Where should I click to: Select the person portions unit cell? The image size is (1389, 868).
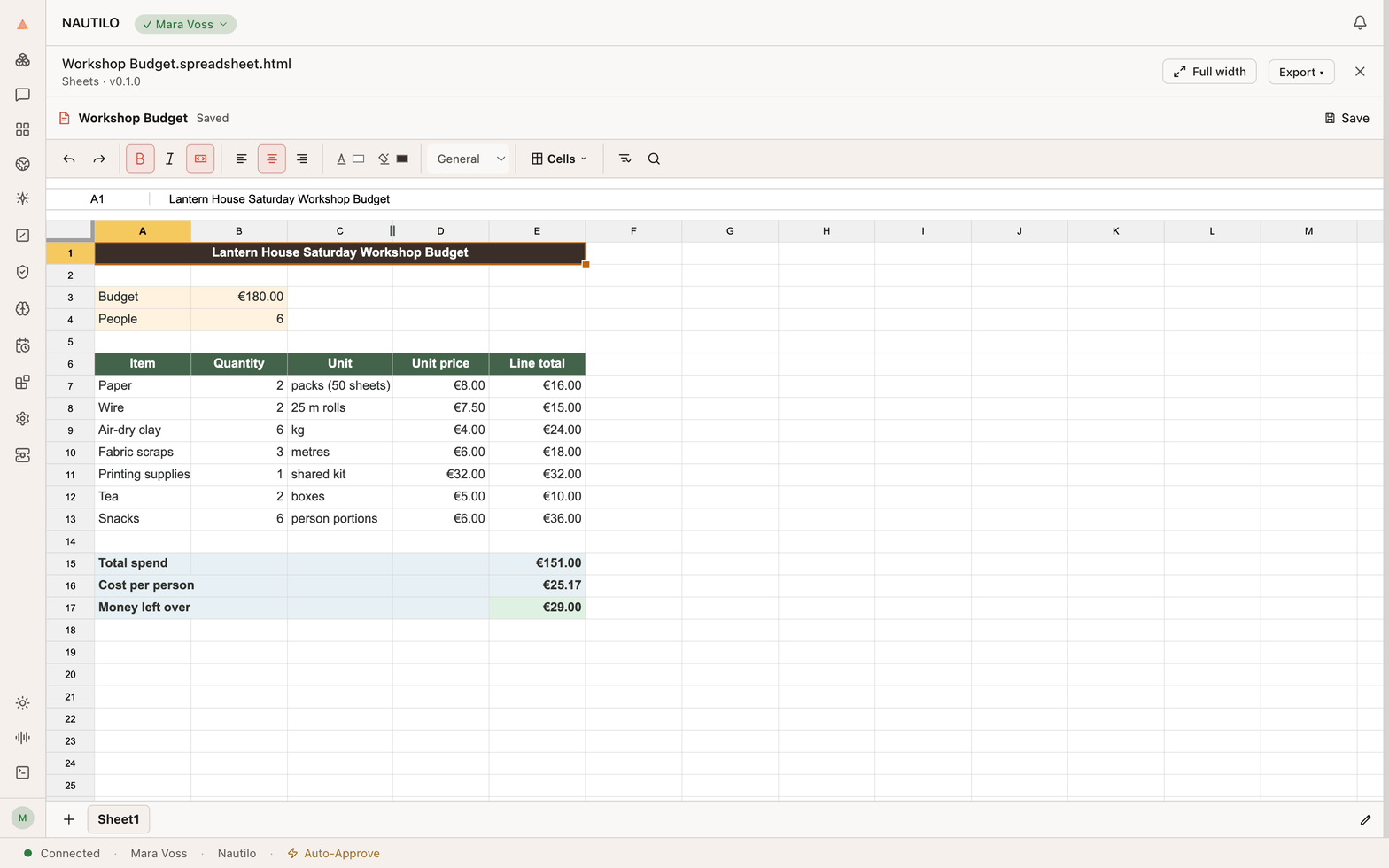(340, 519)
